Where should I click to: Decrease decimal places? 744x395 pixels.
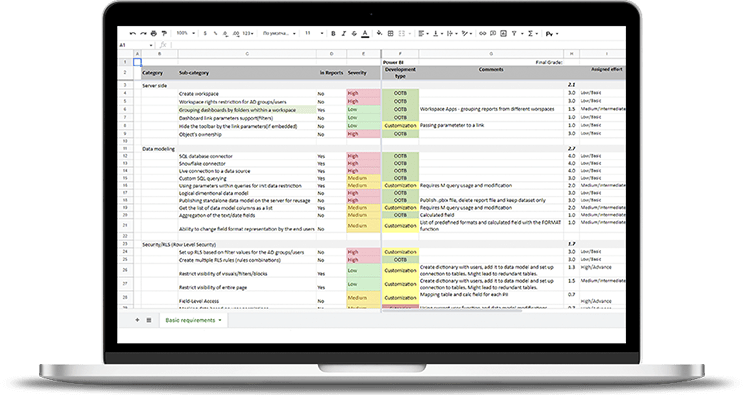pos(225,33)
